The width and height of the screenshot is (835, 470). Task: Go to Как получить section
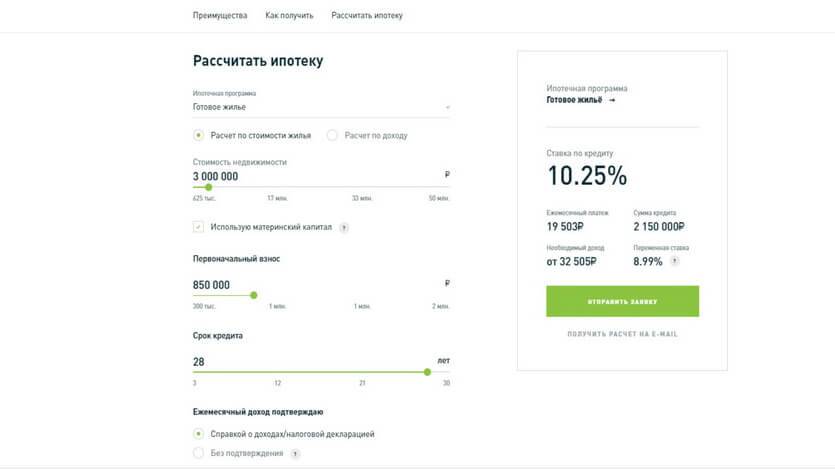[289, 15]
